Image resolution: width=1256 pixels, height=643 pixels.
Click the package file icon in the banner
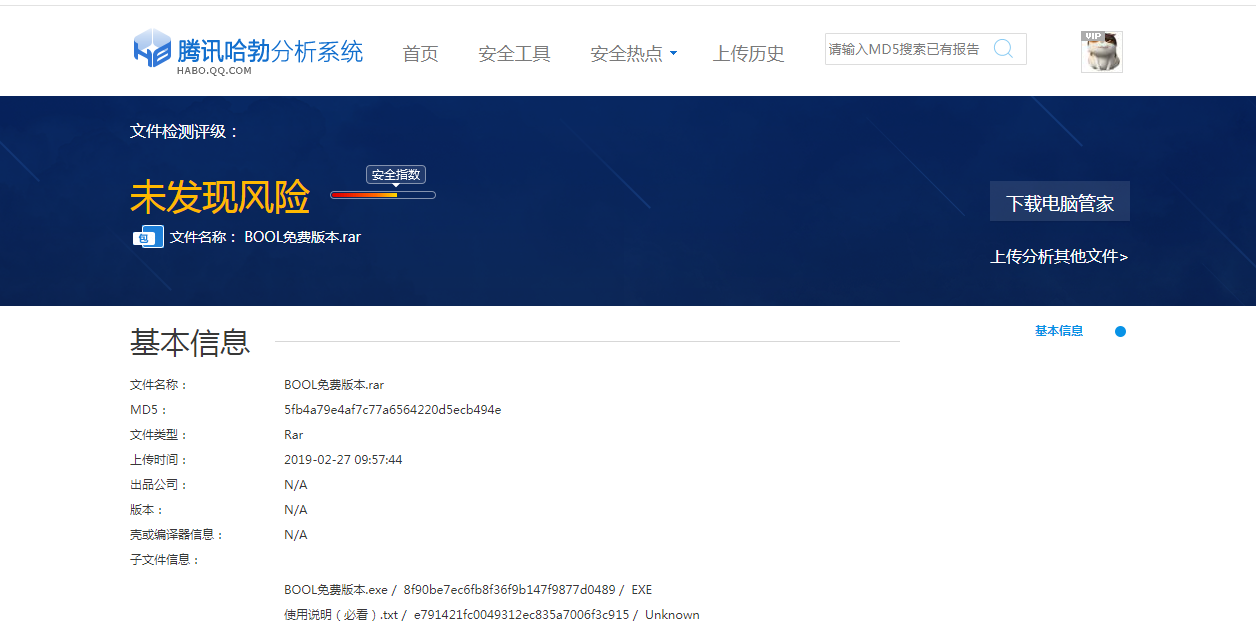pos(148,237)
